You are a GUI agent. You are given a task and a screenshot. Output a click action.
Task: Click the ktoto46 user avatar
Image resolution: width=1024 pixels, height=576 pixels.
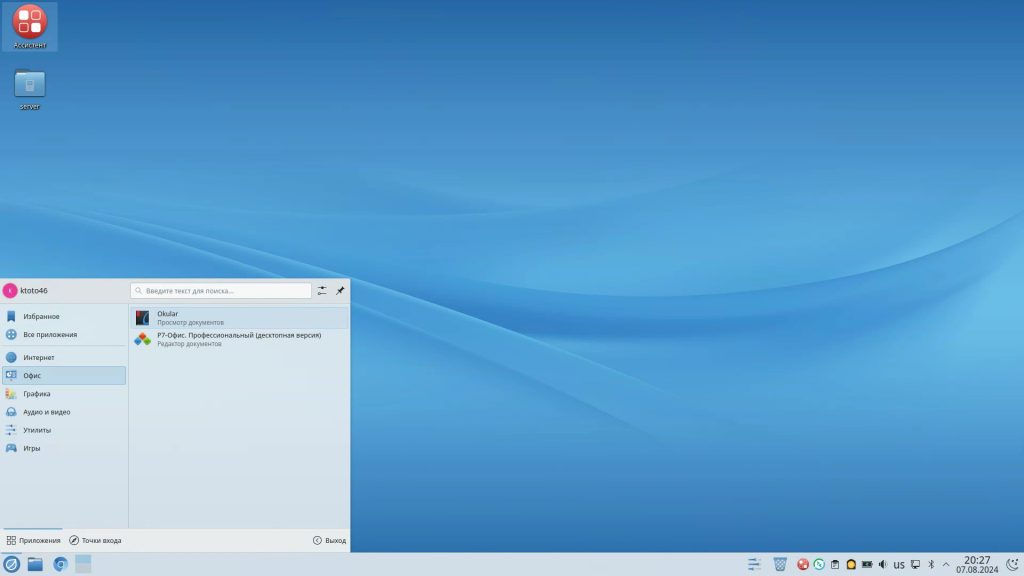click(x=10, y=291)
